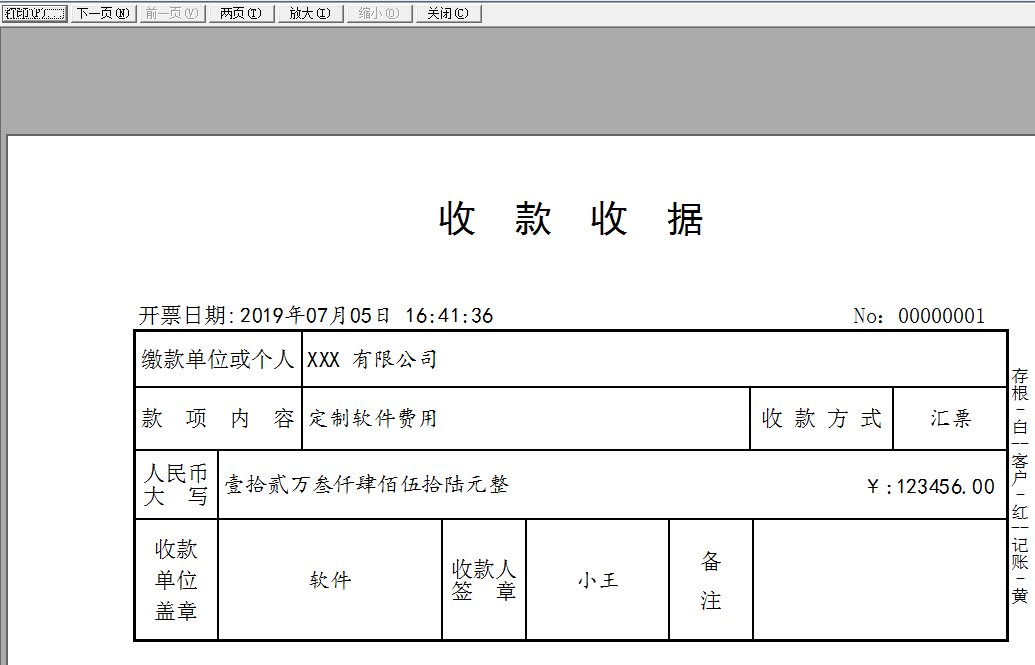Viewport: 1035px width, 665px height.
Task: Click the payee name 小王
Action: click(598, 580)
